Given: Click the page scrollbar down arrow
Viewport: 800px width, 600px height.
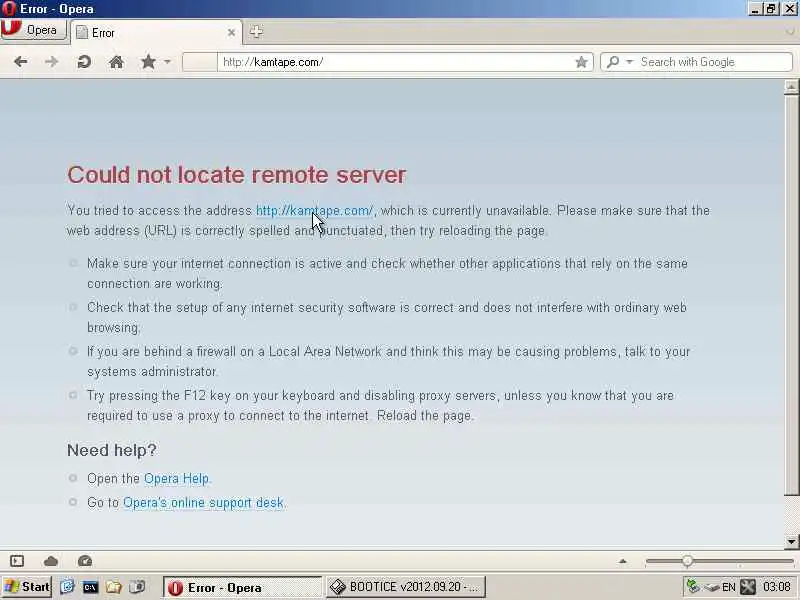Looking at the screenshot, I should [791, 541].
